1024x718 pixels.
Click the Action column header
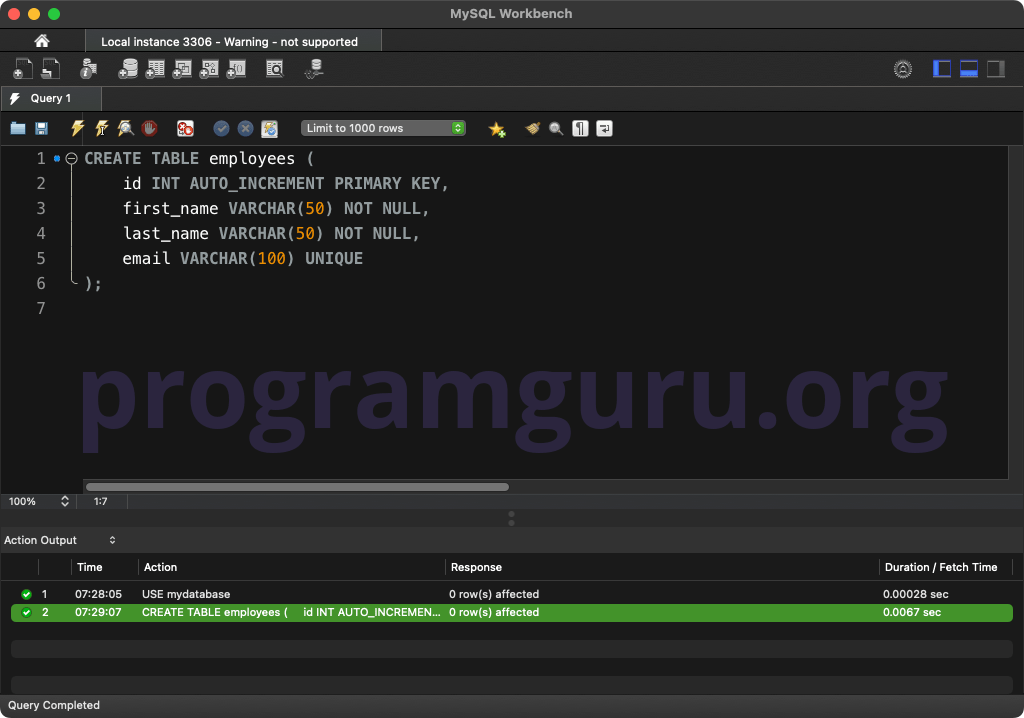(x=160, y=567)
